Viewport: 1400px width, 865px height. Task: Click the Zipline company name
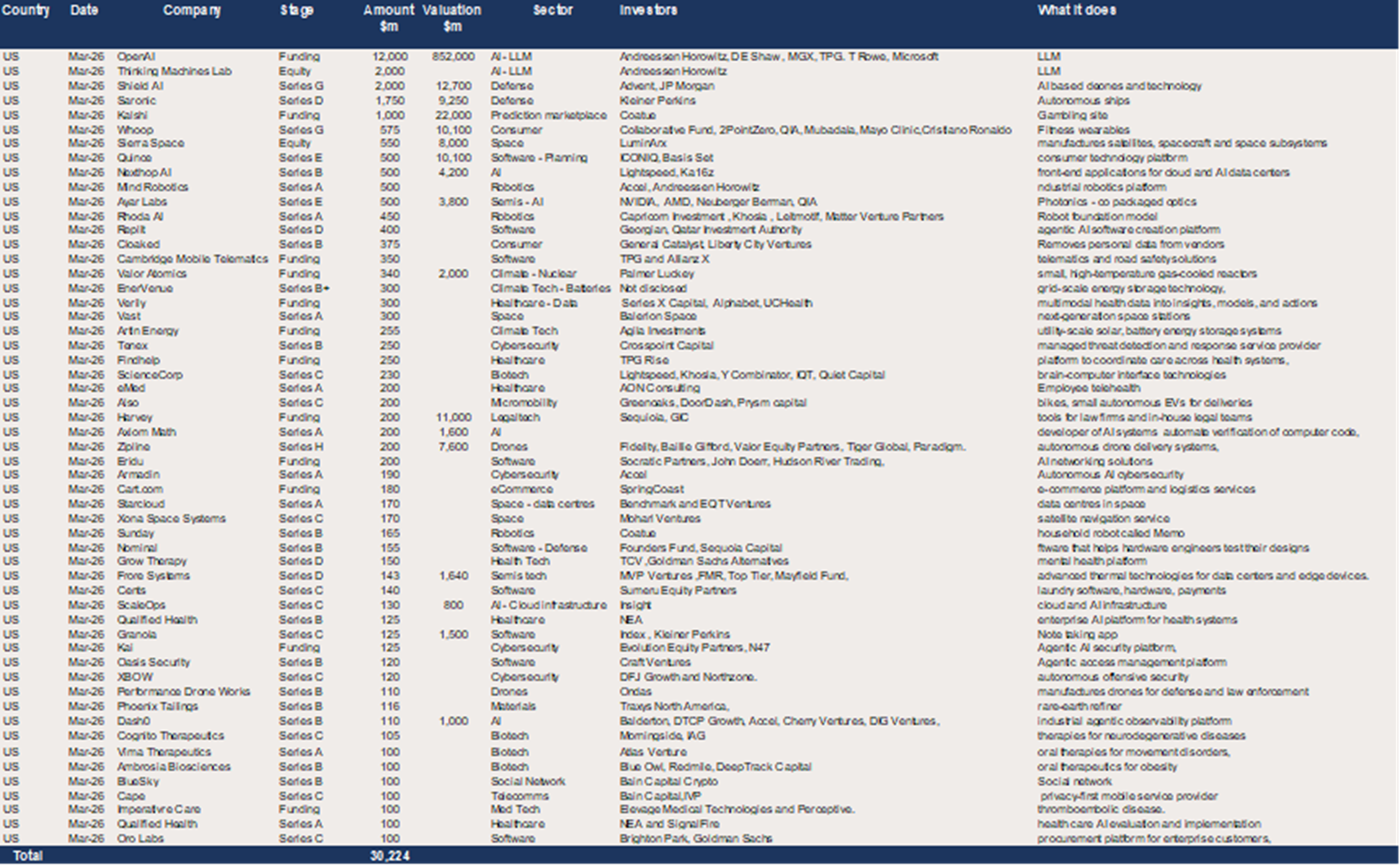click(x=133, y=447)
